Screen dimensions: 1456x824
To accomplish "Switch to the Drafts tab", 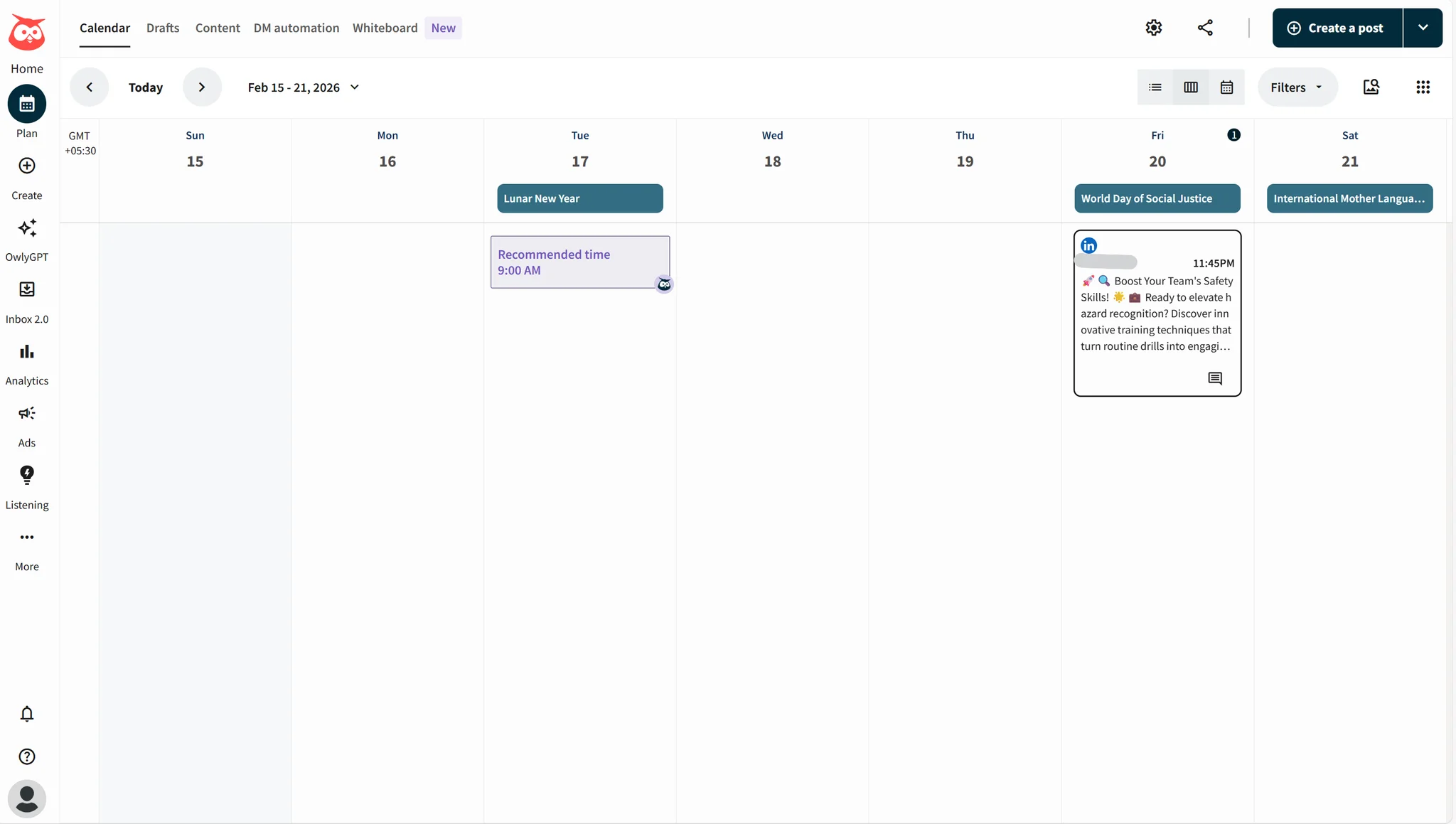I will pyautogui.click(x=162, y=28).
